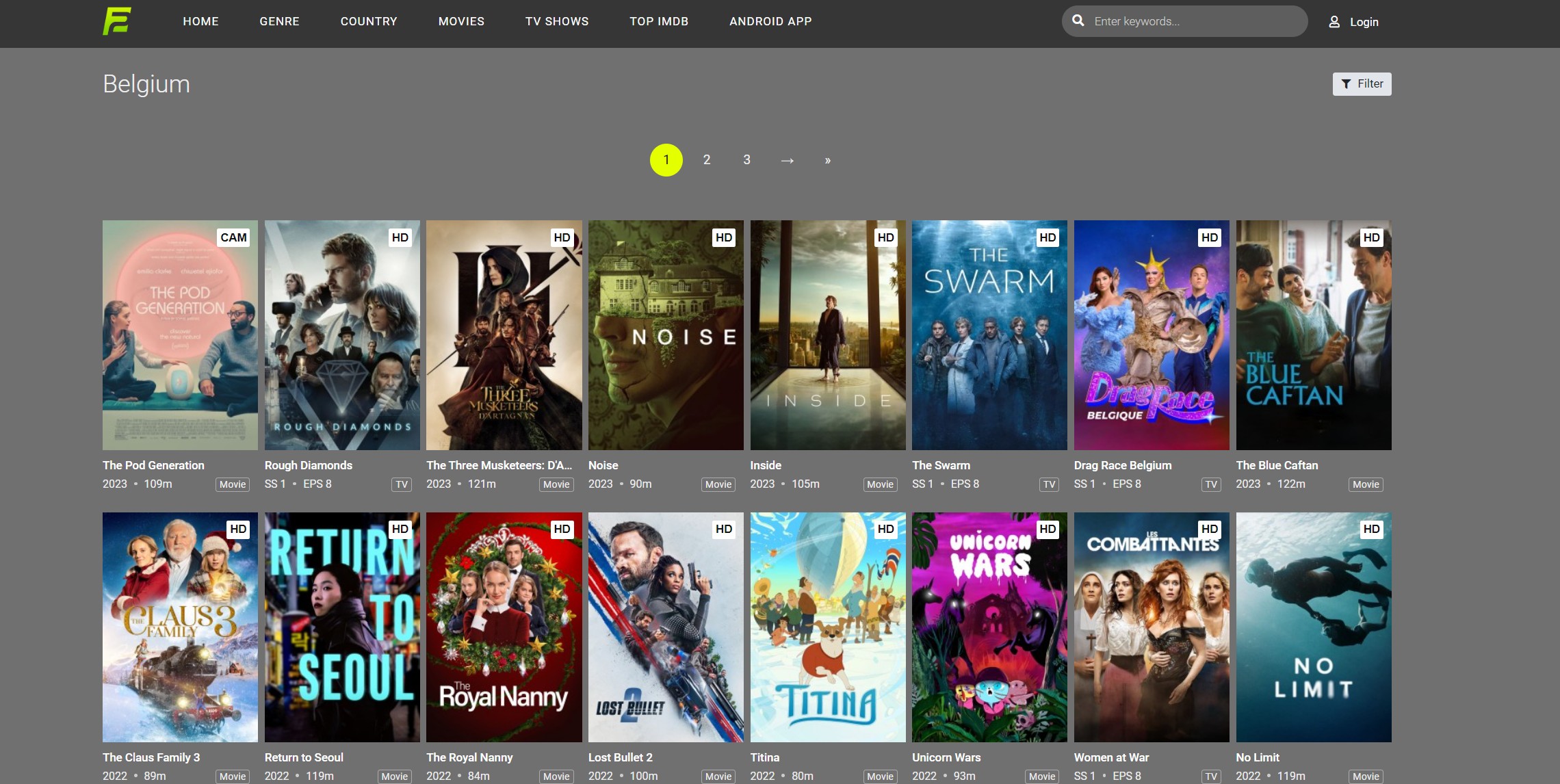Open Rough Diamonds poster
The width and height of the screenshot is (1560, 784).
click(x=342, y=335)
